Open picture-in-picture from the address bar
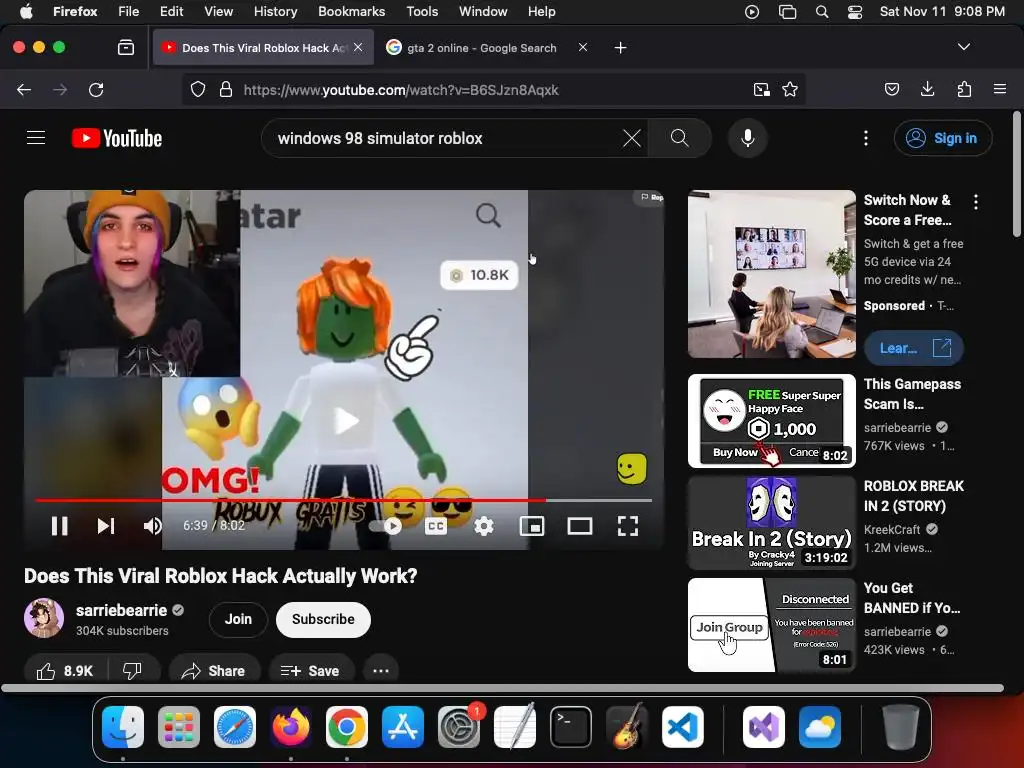 tap(761, 89)
